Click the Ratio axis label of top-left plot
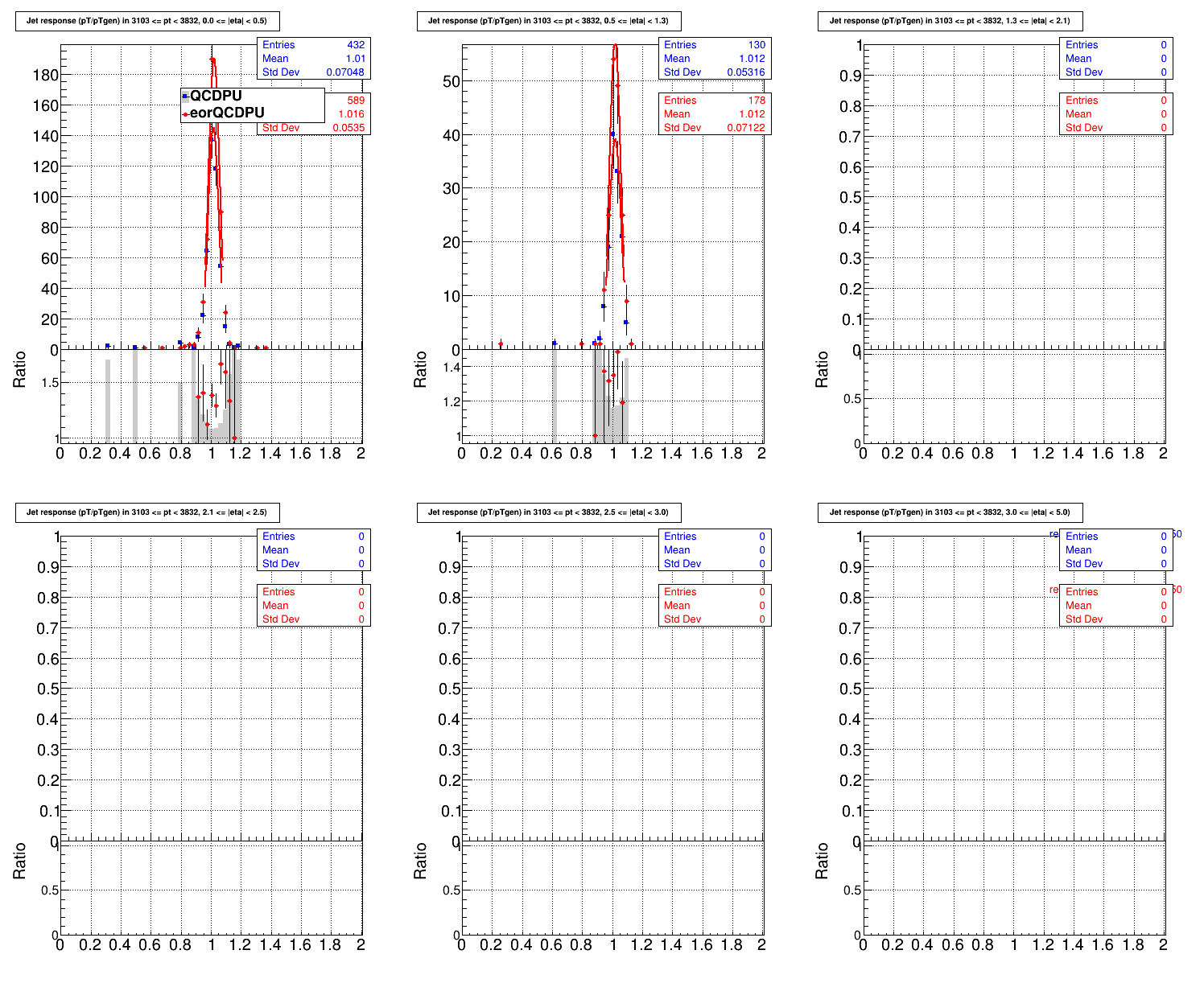Screen dimensions: 1204x983 (20, 369)
